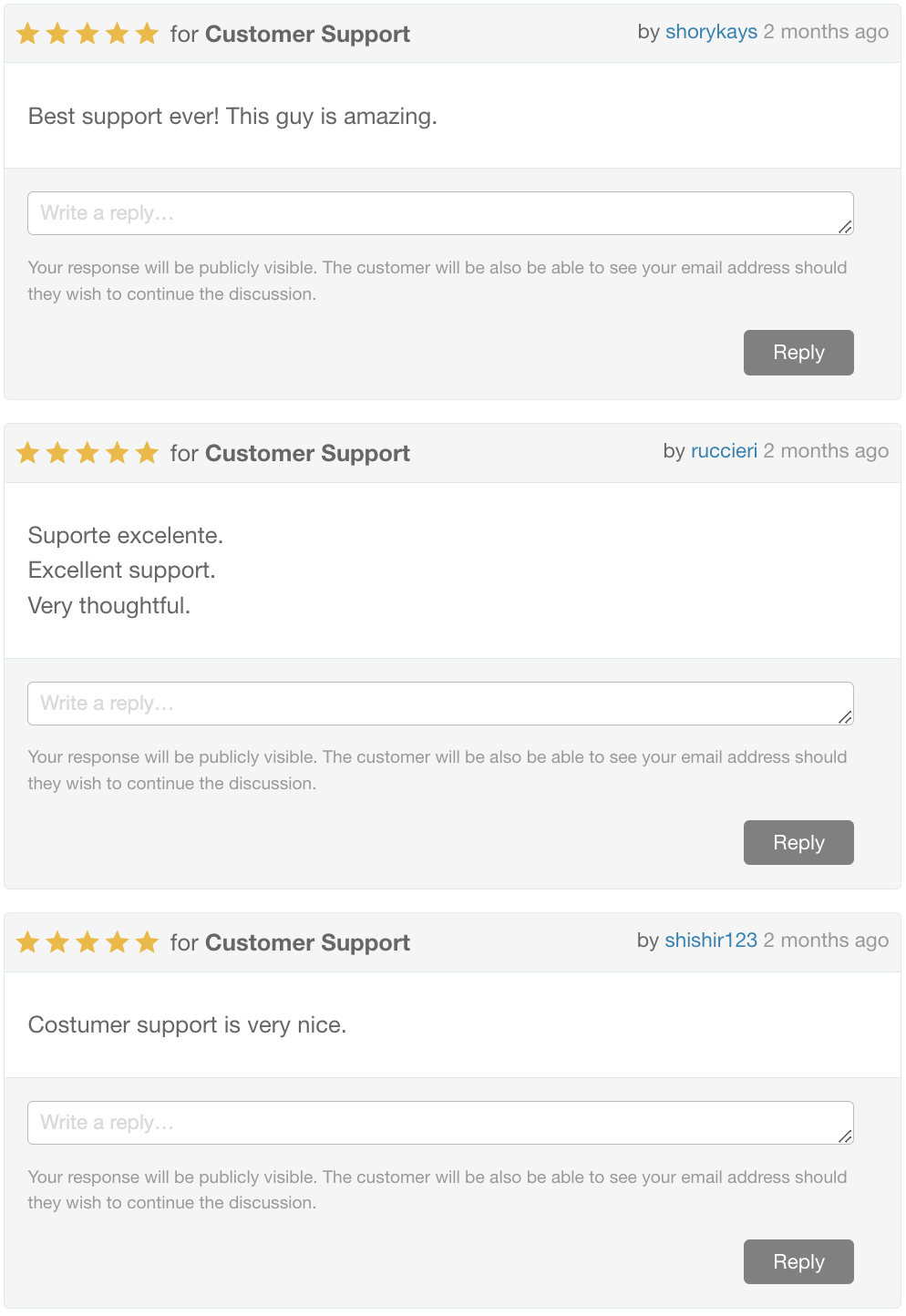Open the ruccieri user profile link
Viewport: 906px width, 1316px height.
point(724,451)
